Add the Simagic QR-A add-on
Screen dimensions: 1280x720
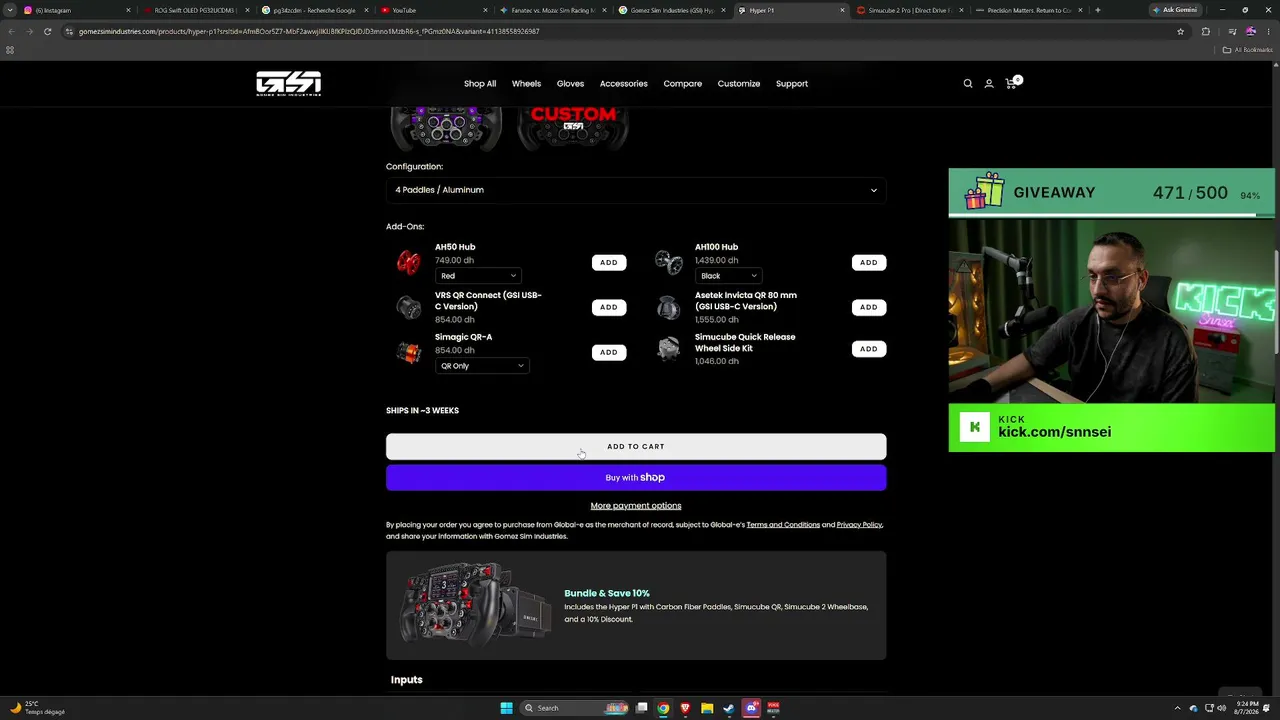609,352
